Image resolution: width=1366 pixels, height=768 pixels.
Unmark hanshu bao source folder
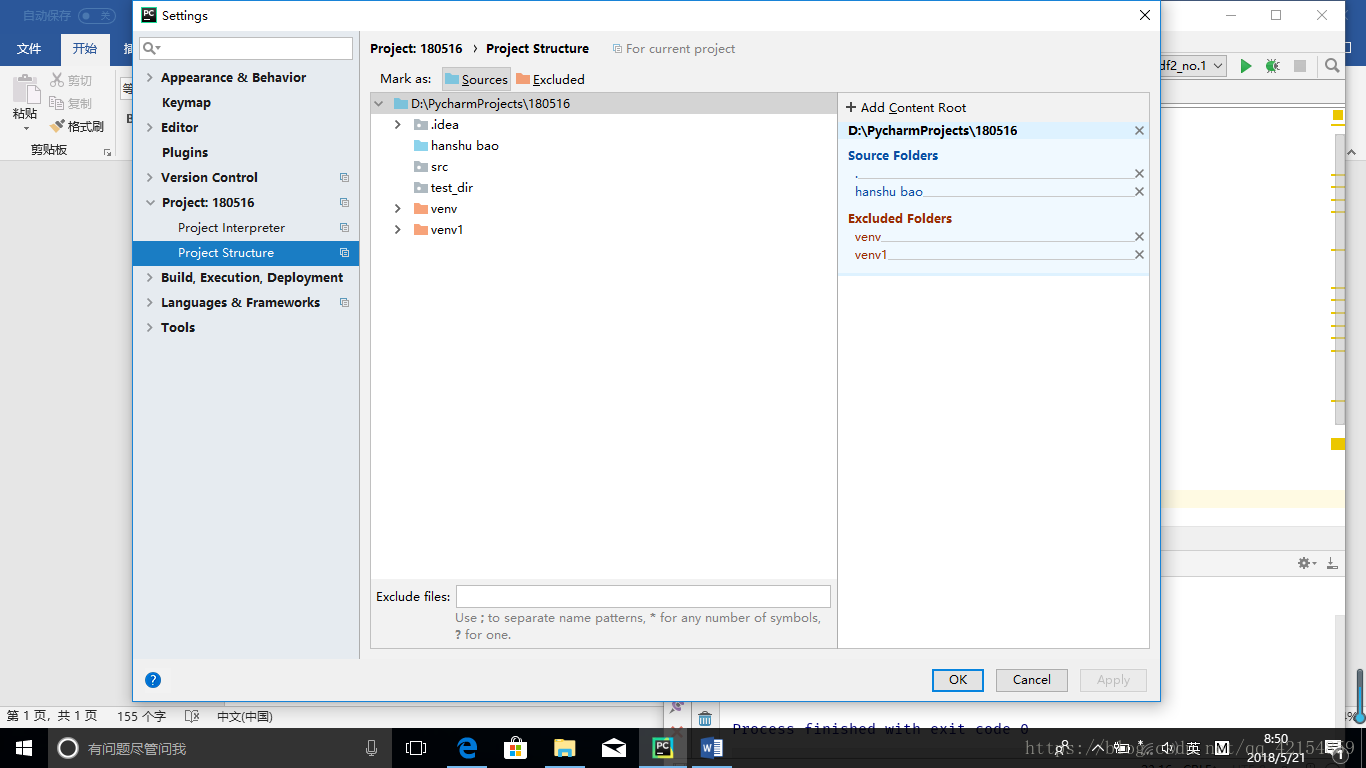point(1139,192)
